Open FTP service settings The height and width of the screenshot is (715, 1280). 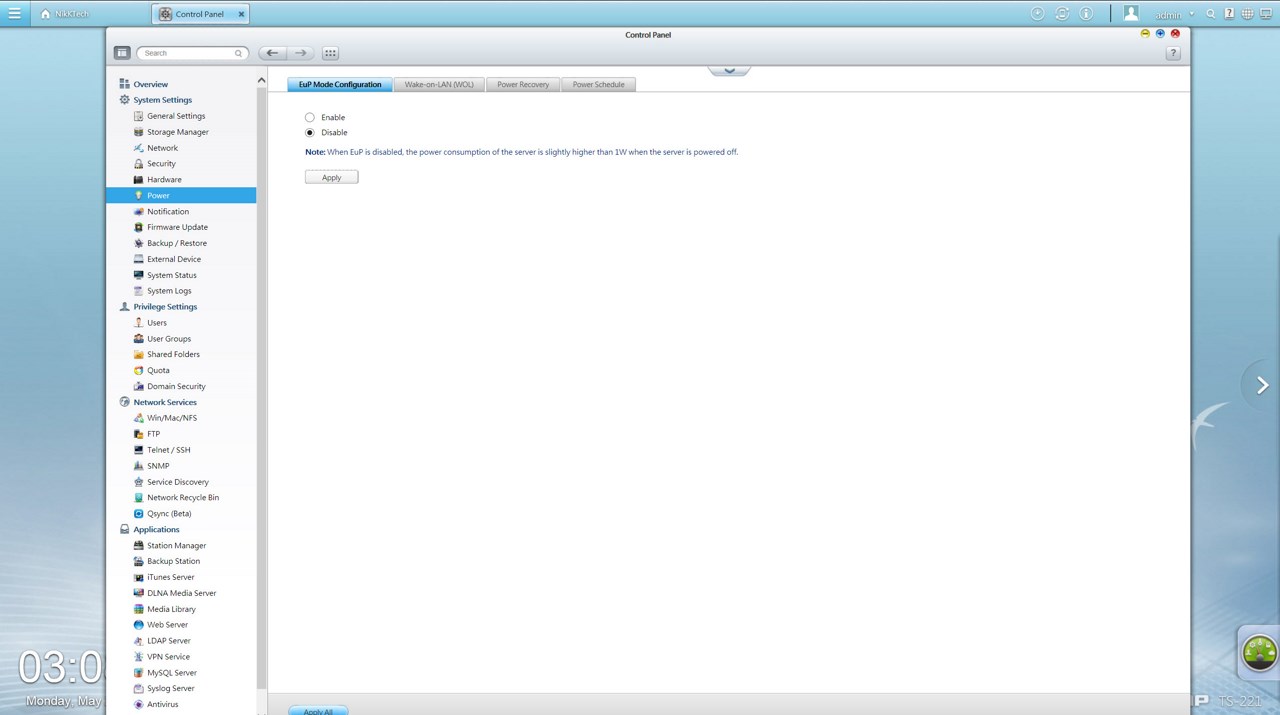pos(153,434)
